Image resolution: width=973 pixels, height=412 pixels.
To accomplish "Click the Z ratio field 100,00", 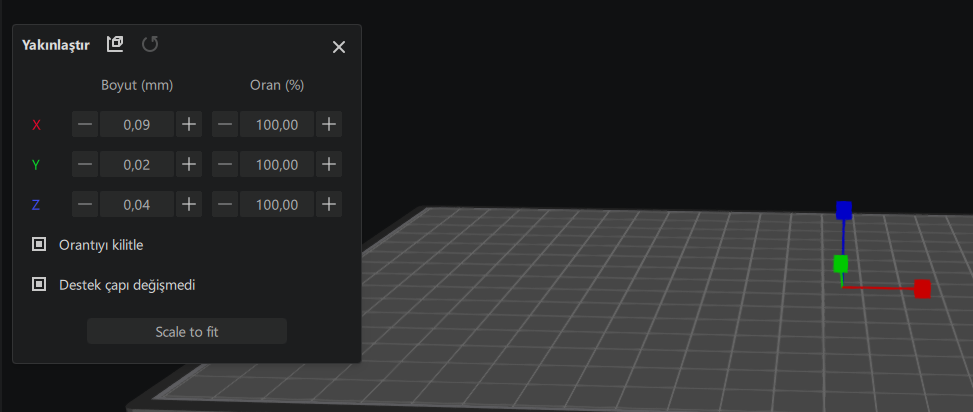I will pos(277,204).
